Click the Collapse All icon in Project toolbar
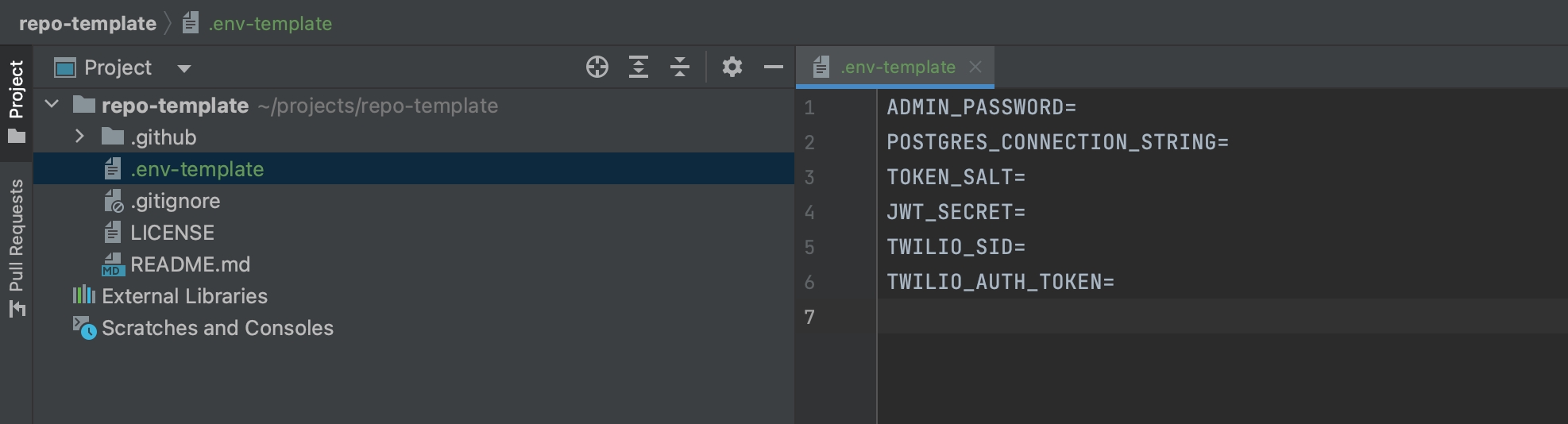Viewport: 1568px width, 424px height. point(679,67)
